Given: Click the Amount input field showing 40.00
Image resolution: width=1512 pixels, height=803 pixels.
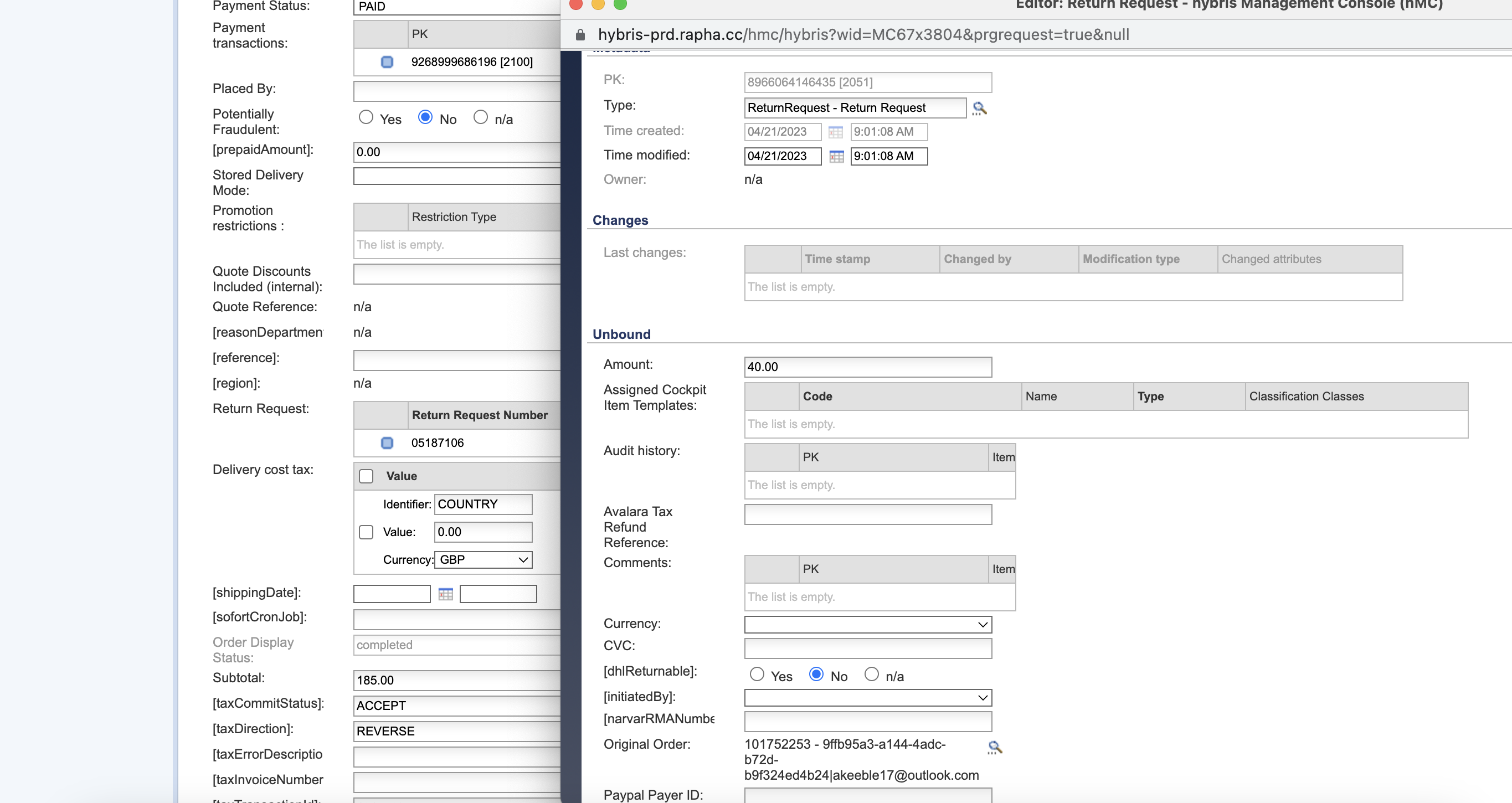Looking at the screenshot, I should click(x=867, y=367).
